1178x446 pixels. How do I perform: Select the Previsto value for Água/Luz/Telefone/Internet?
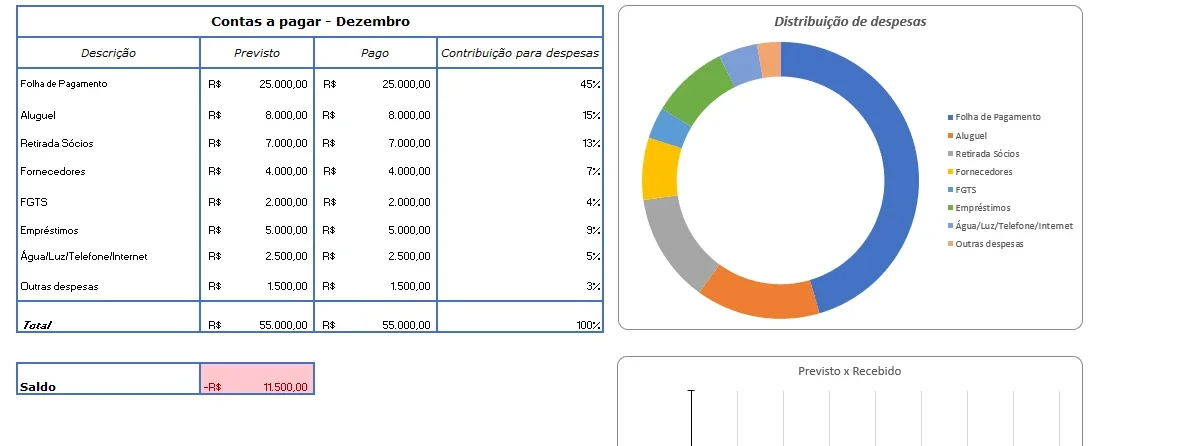(x=257, y=257)
